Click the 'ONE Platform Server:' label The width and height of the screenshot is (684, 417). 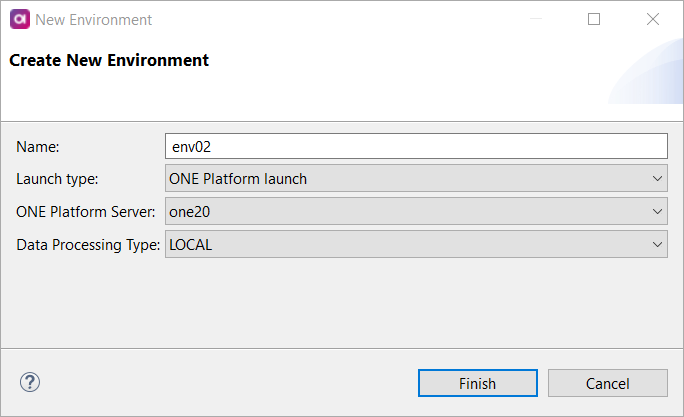(x=87, y=212)
